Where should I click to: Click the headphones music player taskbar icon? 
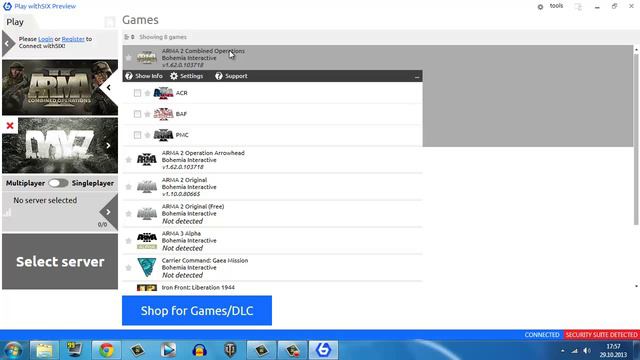coord(199,350)
